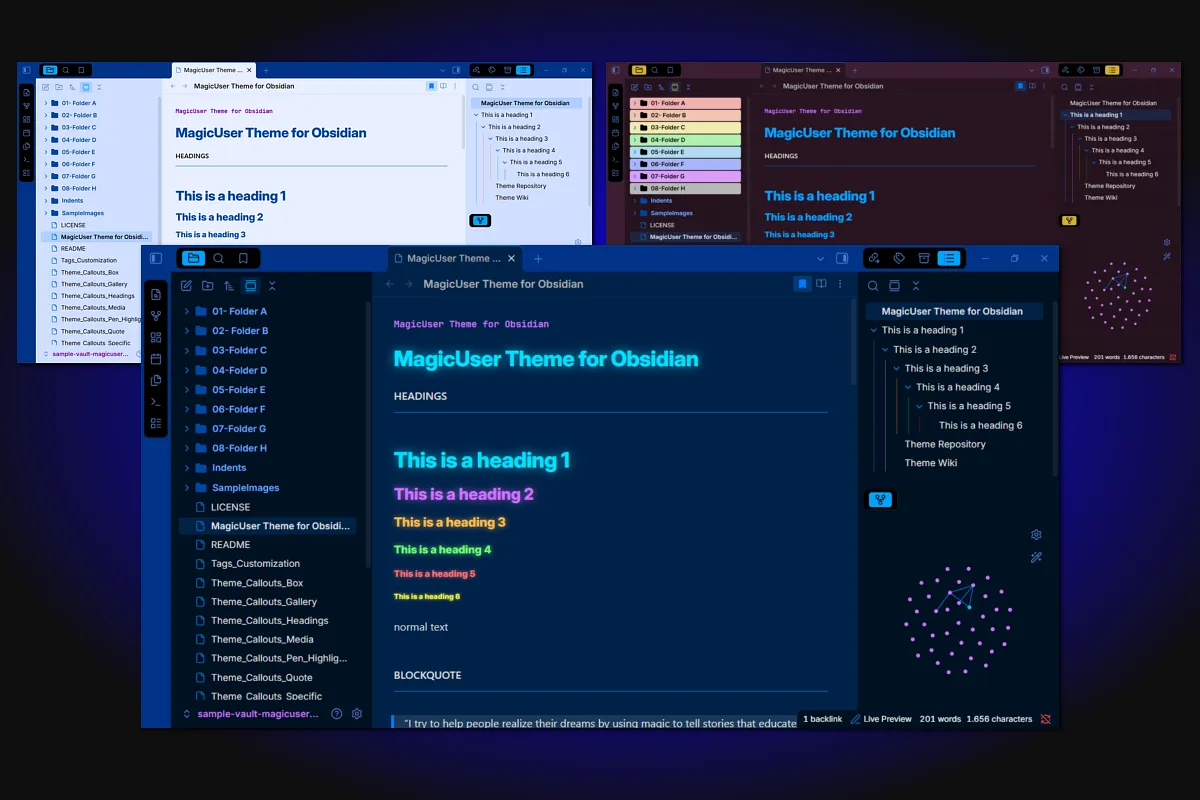Close the MagicUser Theme tab in front window
1200x800 pixels.
click(x=512, y=258)
